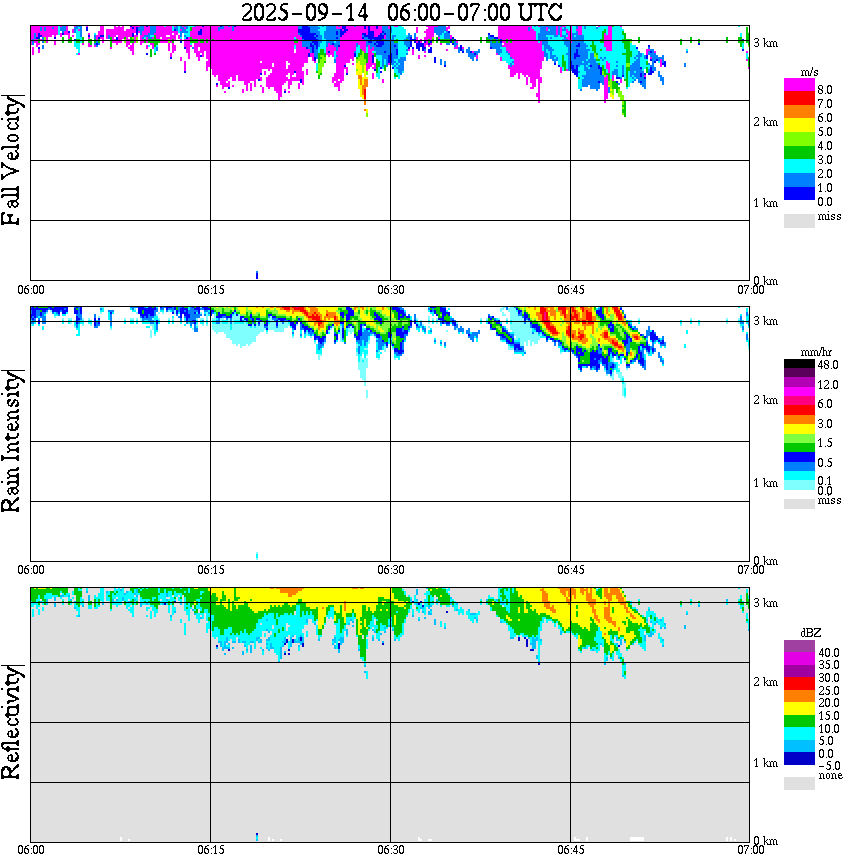
Task: Click the 06:15 time label under Rain Intensity panel
Action: tap(211, 570)
